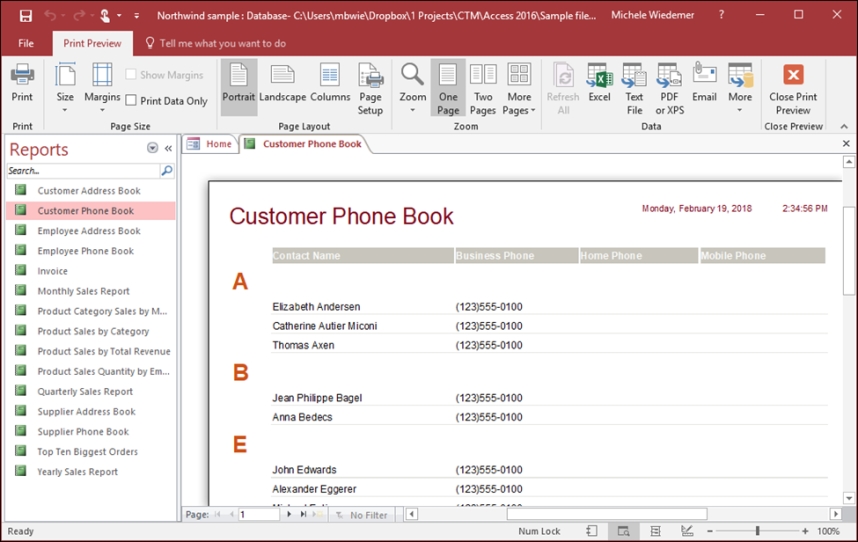Open Top Ten Biggest Orders report

click(x=88, y=451)
